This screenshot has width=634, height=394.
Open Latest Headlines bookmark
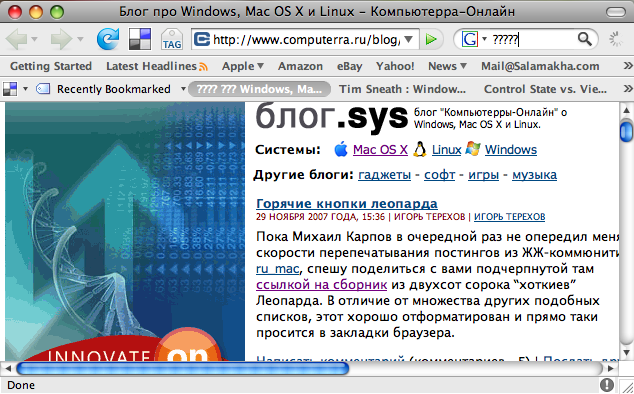click(156, 66)
